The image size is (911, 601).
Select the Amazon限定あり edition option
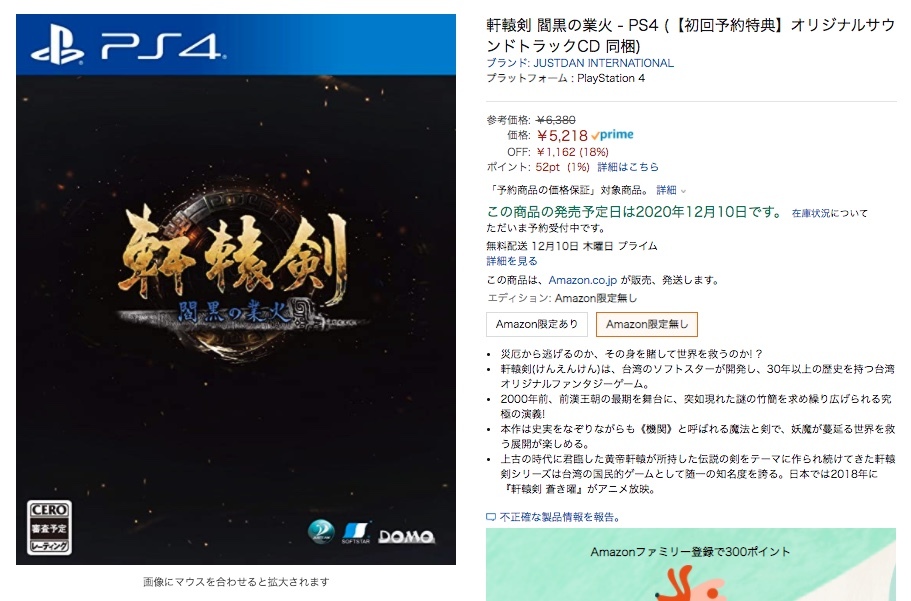(537, 324)
